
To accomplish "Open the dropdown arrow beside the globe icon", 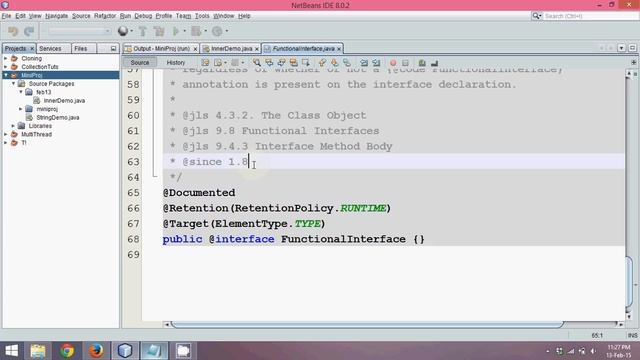I will (131, 31).
